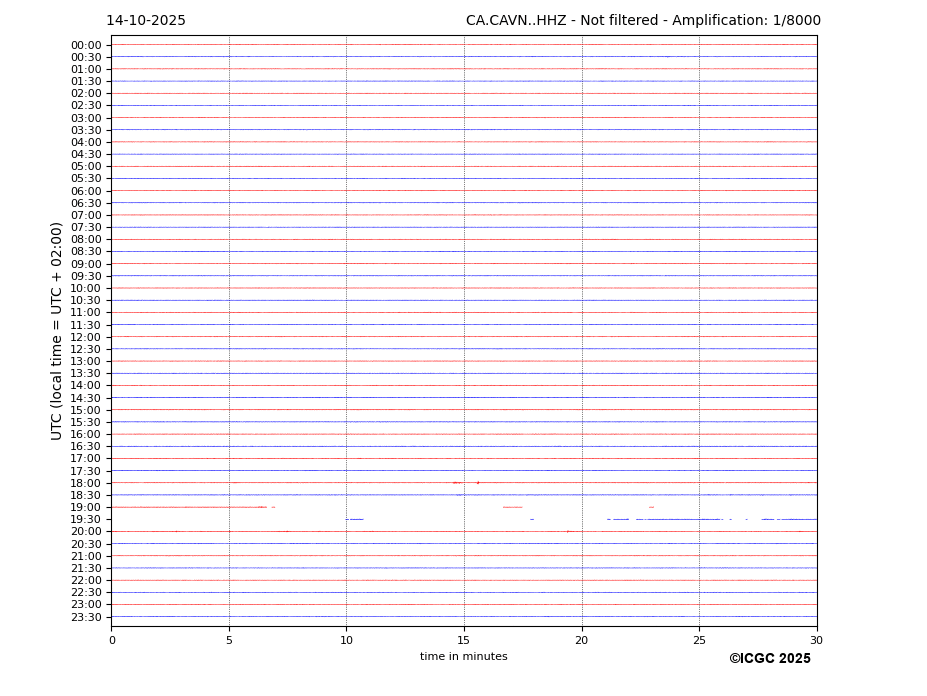Click the 19:30 time row label
Viewport: 927px width, 696px height.
pos(86,520)
